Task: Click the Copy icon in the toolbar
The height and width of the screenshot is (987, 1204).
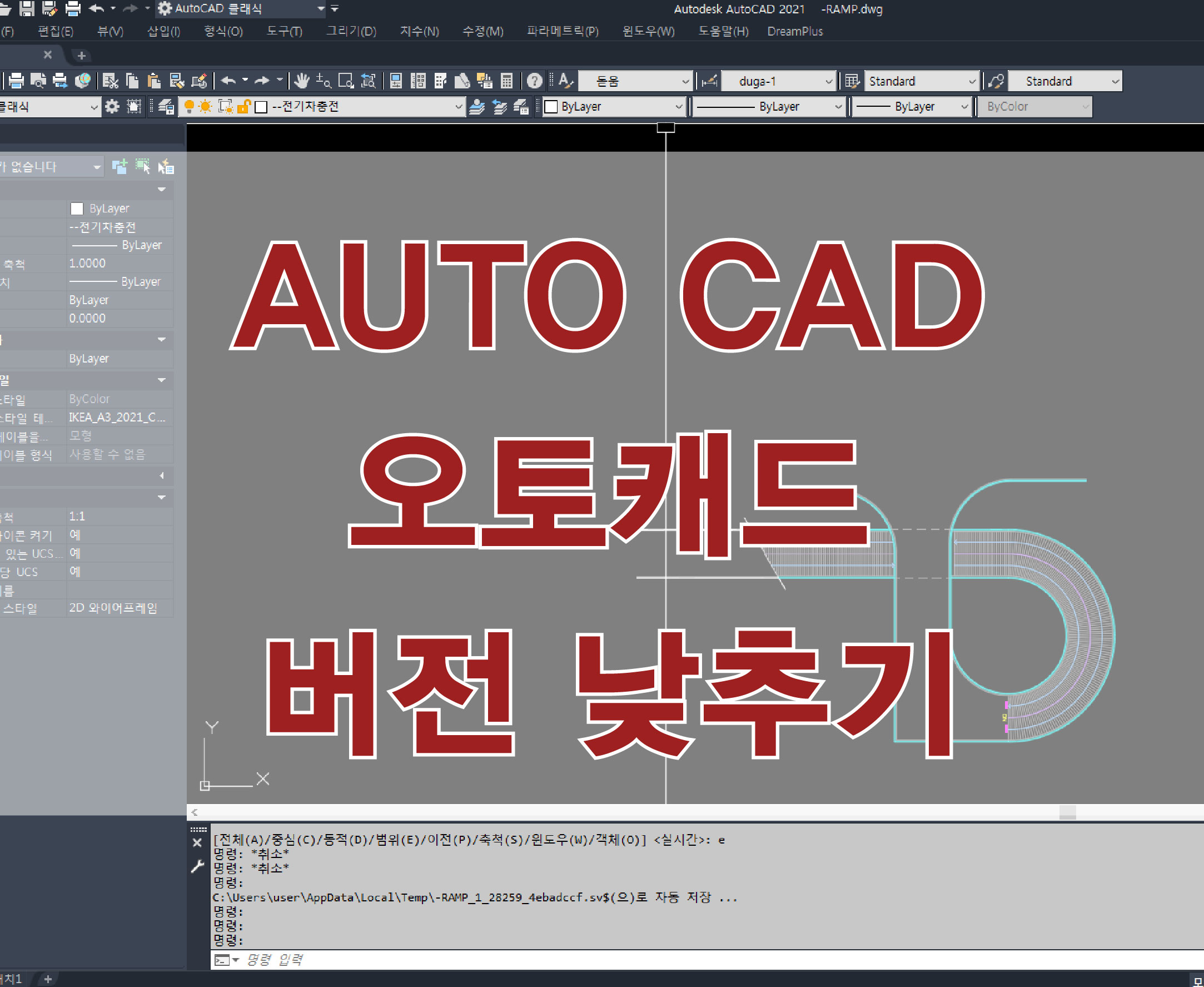Action: click(x=132, y=81)
